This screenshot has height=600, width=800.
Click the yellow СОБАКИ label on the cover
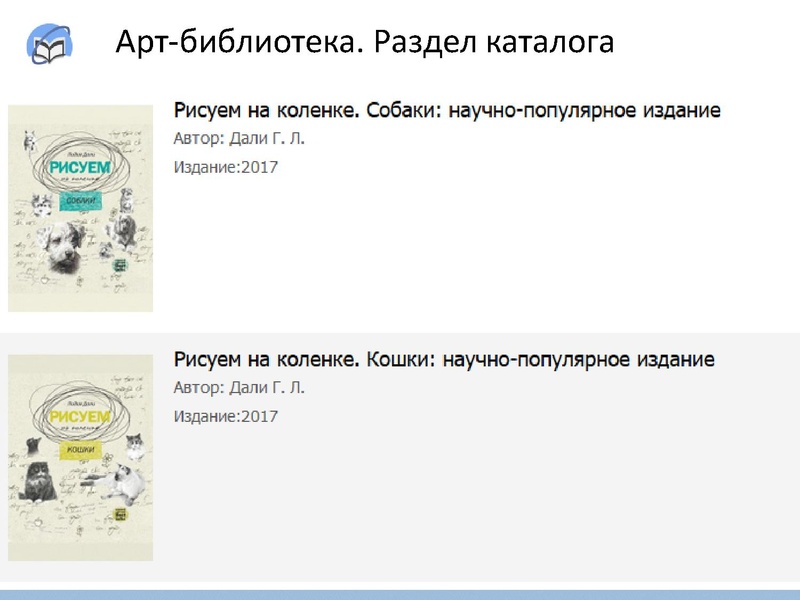(x=82, y=199)
